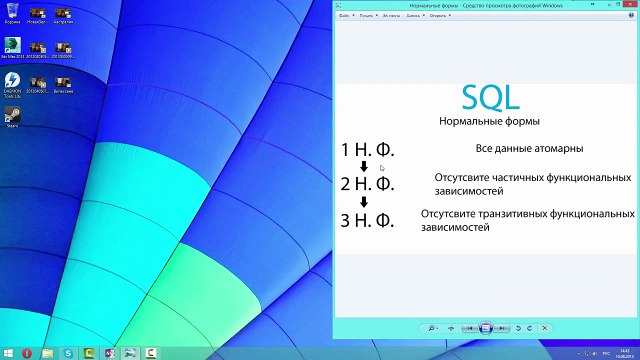The height and width of the screenshot is (360, 640).
Task: Expand the arrow next to Запись
Action: [423, 16]
